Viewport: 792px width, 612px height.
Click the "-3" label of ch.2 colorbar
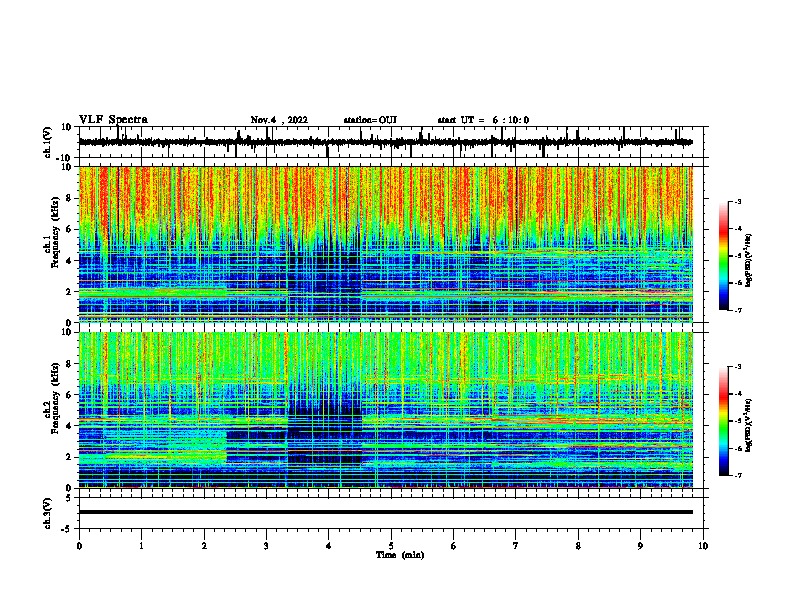coord(738,367)
